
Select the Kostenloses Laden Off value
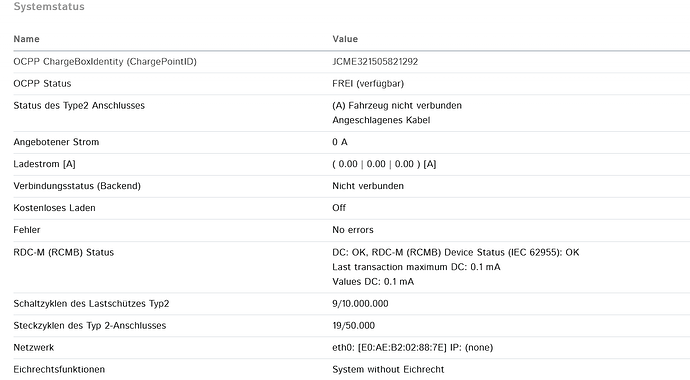click(x=339, y=208)
